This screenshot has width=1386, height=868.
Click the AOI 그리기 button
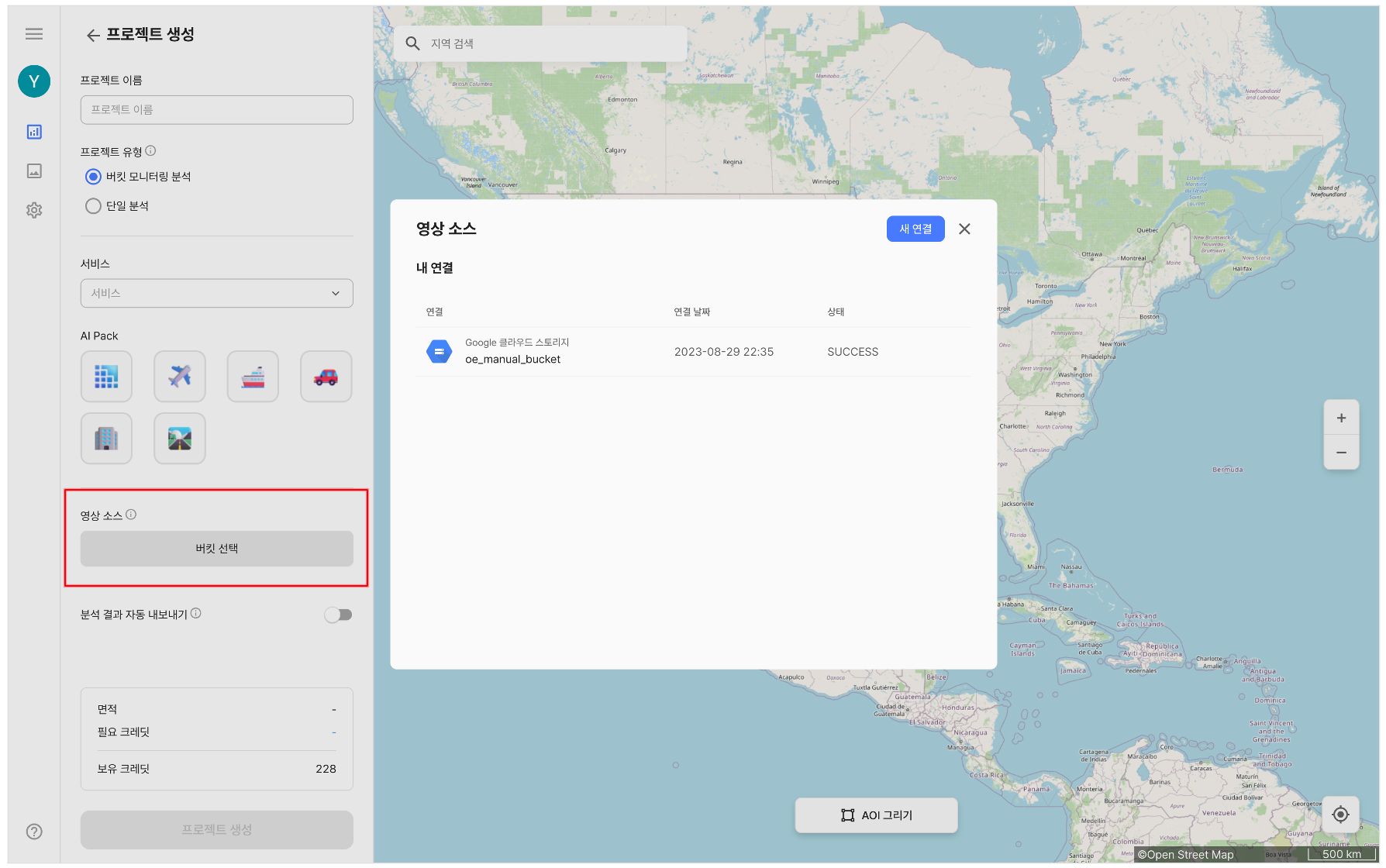pyautogui.click(x=876, y=815)
